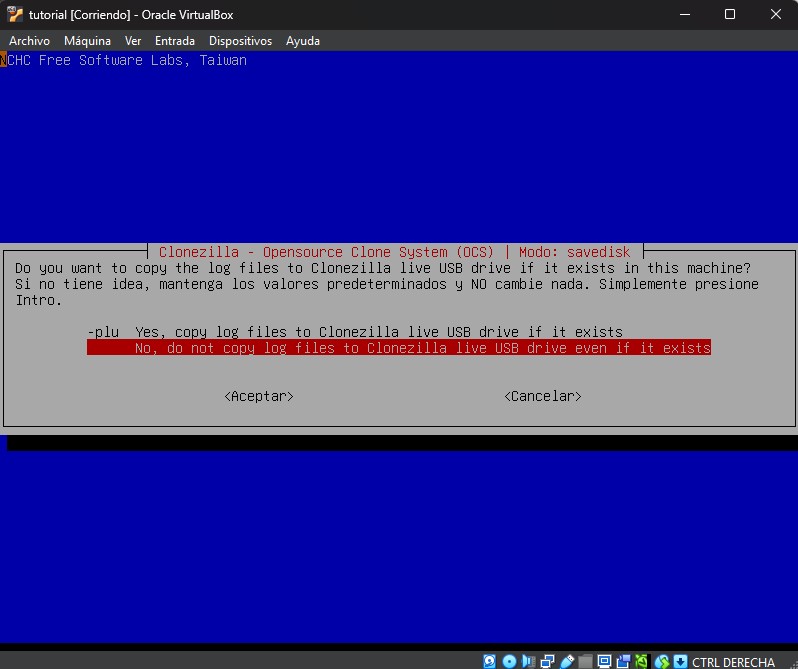Open display settings indicator in status bar
Image resolution: width=798 pixels, height=669 pixels.
point(605,661)
